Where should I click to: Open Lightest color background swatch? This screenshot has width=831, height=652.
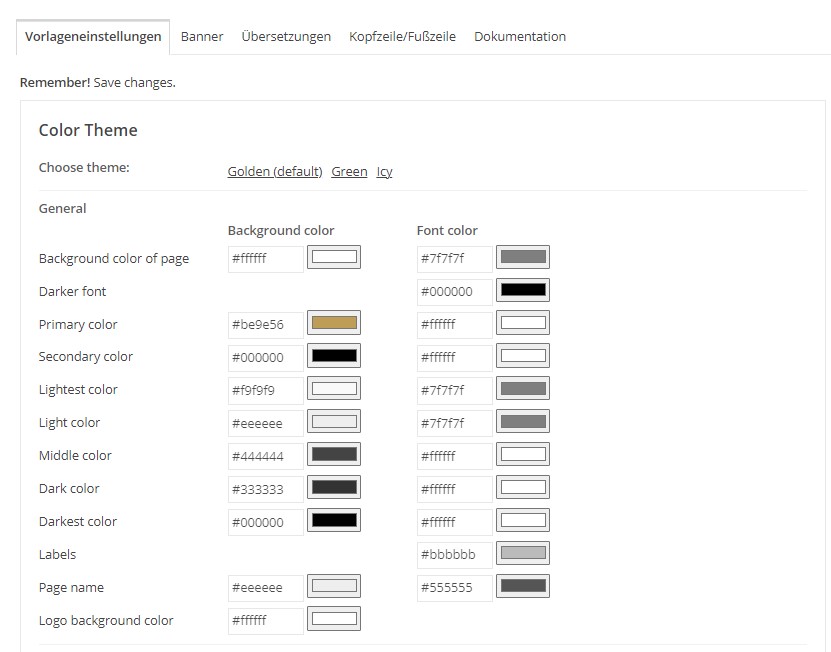334,389
